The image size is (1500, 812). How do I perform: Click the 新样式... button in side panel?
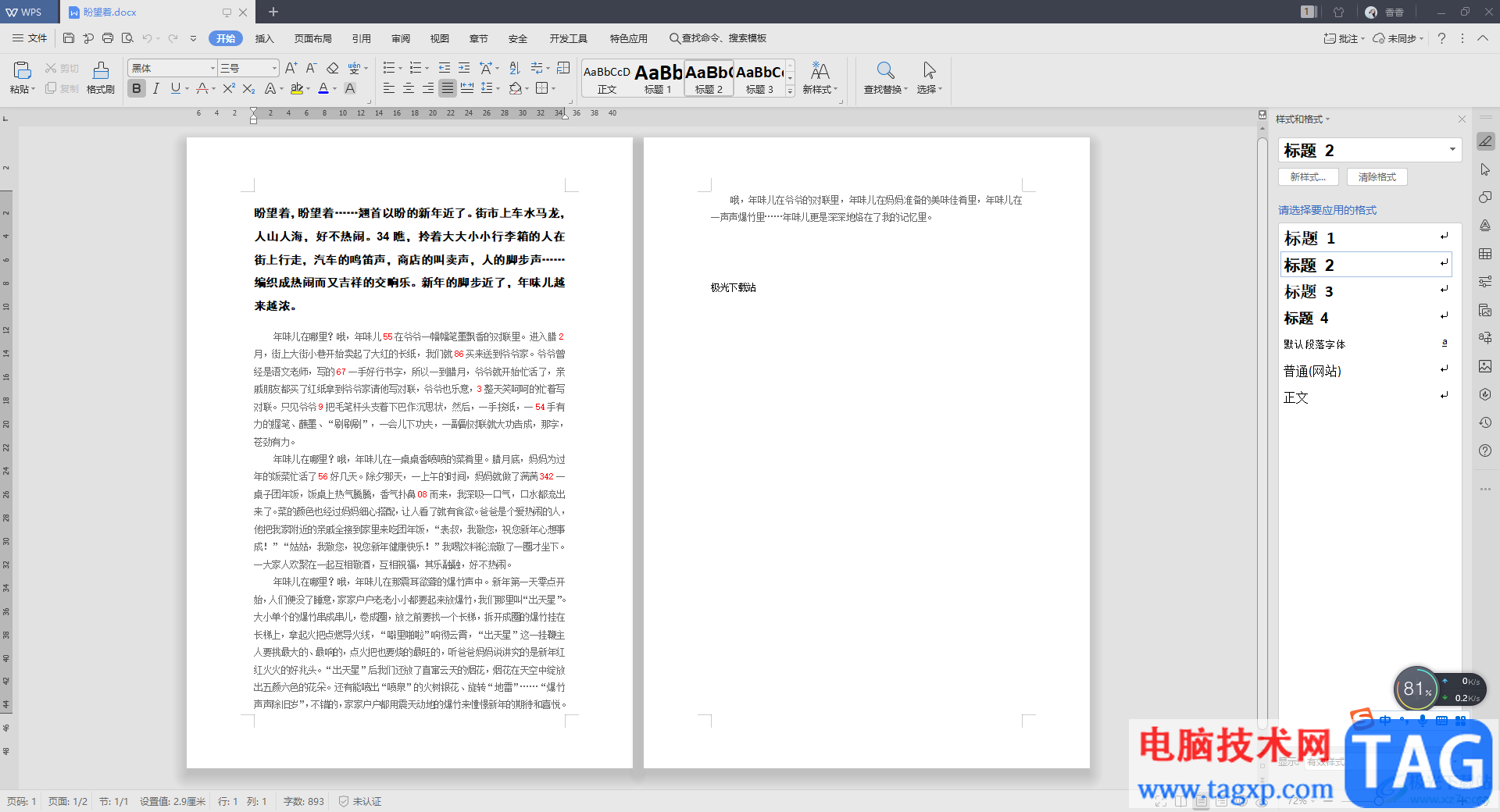tap(1308, 177)
